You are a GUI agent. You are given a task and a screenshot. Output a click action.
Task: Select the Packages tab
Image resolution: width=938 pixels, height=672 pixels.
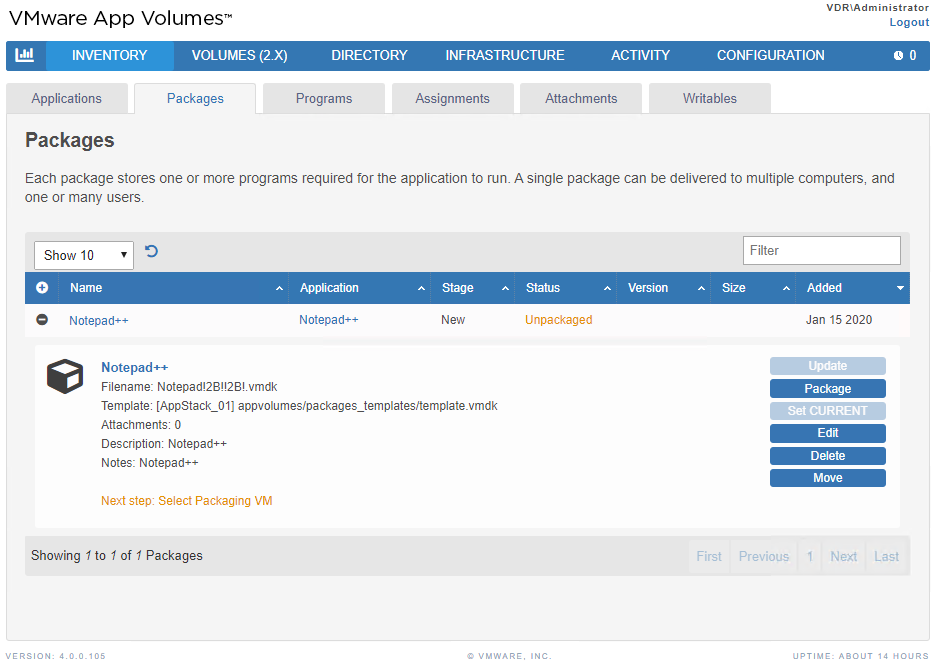point(195,99)
